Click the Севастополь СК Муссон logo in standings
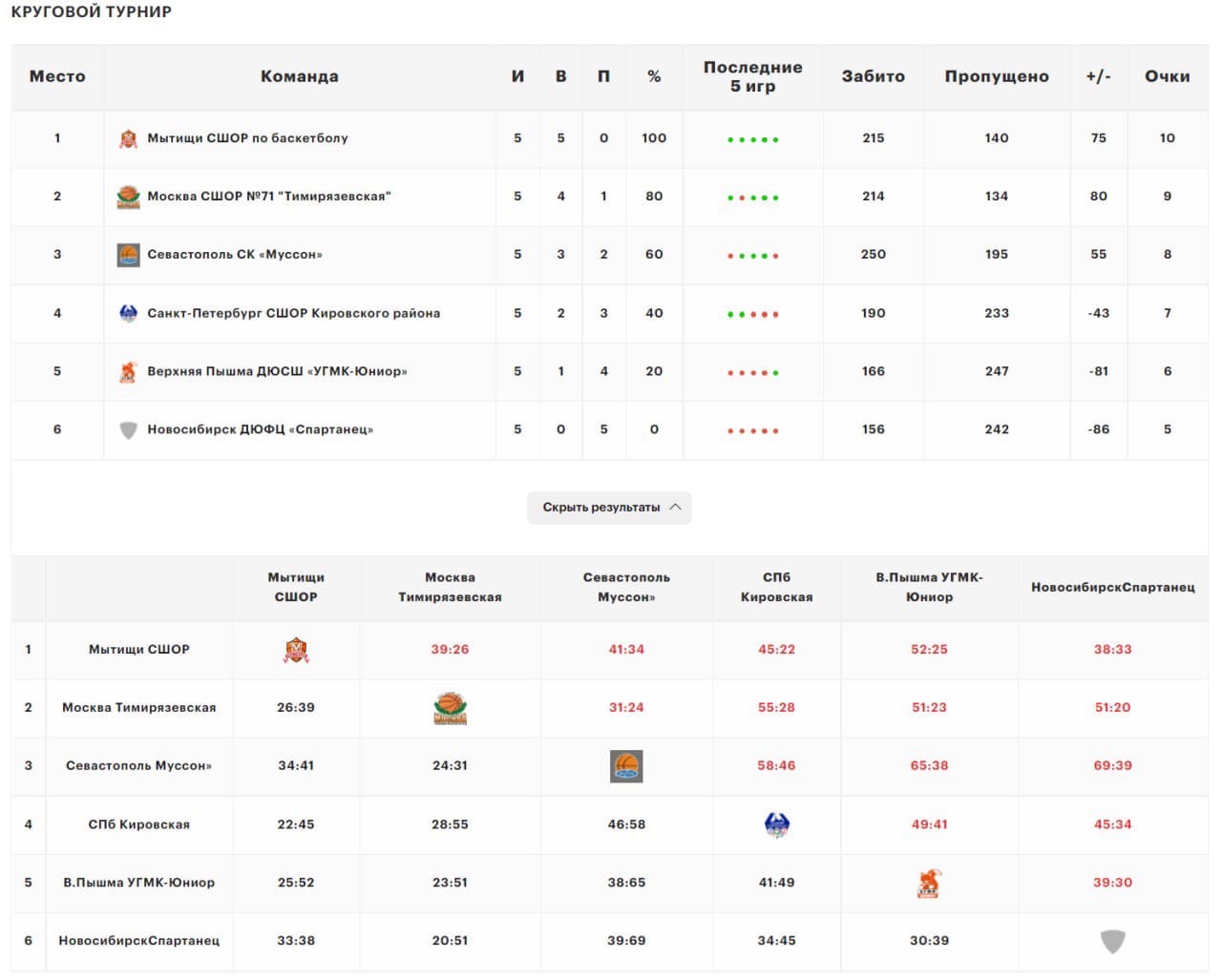 128,255
